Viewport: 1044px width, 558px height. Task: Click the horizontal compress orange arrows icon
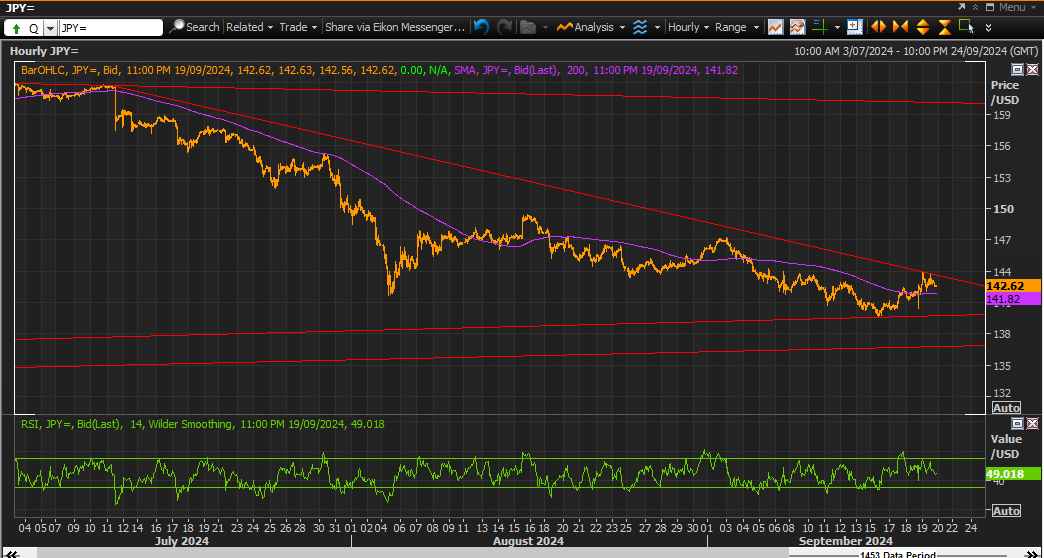900,27
